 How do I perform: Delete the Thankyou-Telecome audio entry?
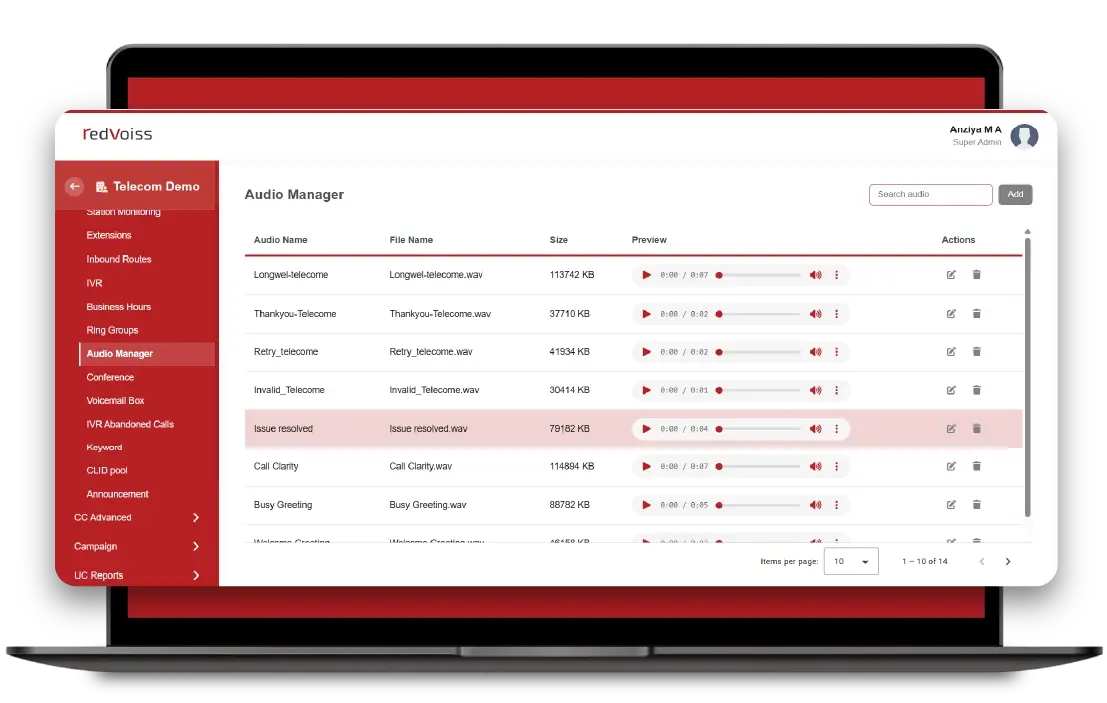pos(976,313)
